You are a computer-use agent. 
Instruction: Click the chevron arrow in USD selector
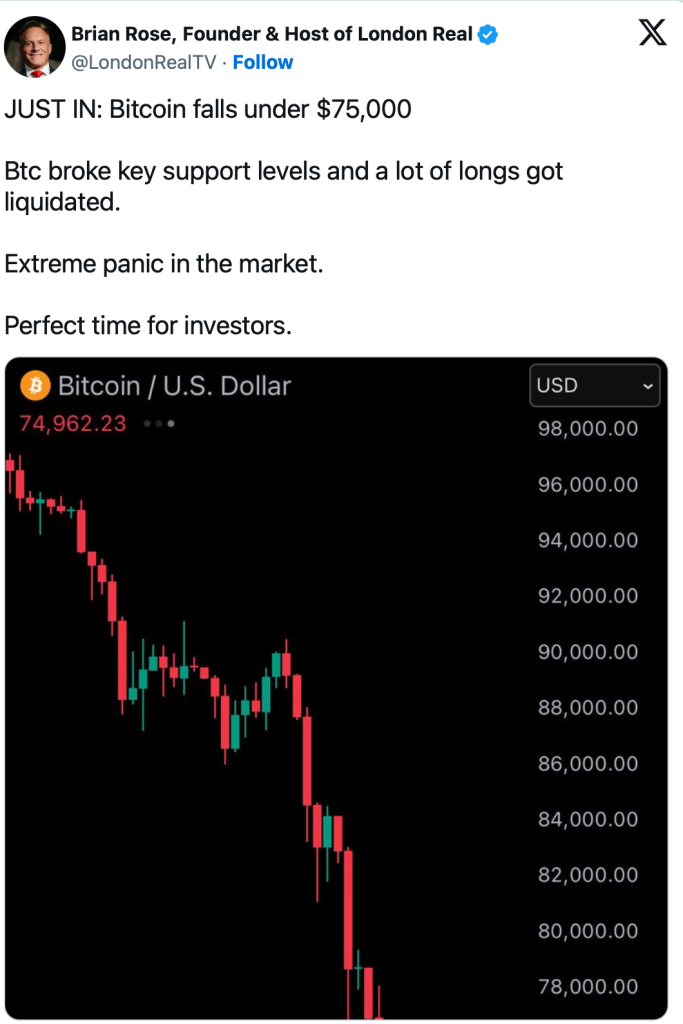click(647, 386)
